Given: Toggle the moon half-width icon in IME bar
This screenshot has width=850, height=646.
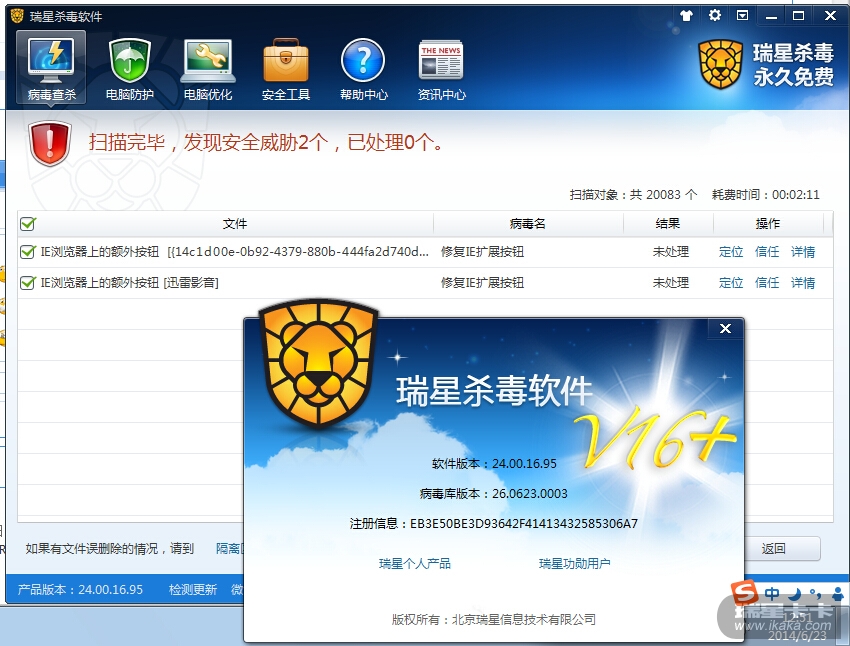Looking at the screenshot, I should point(795,594).
